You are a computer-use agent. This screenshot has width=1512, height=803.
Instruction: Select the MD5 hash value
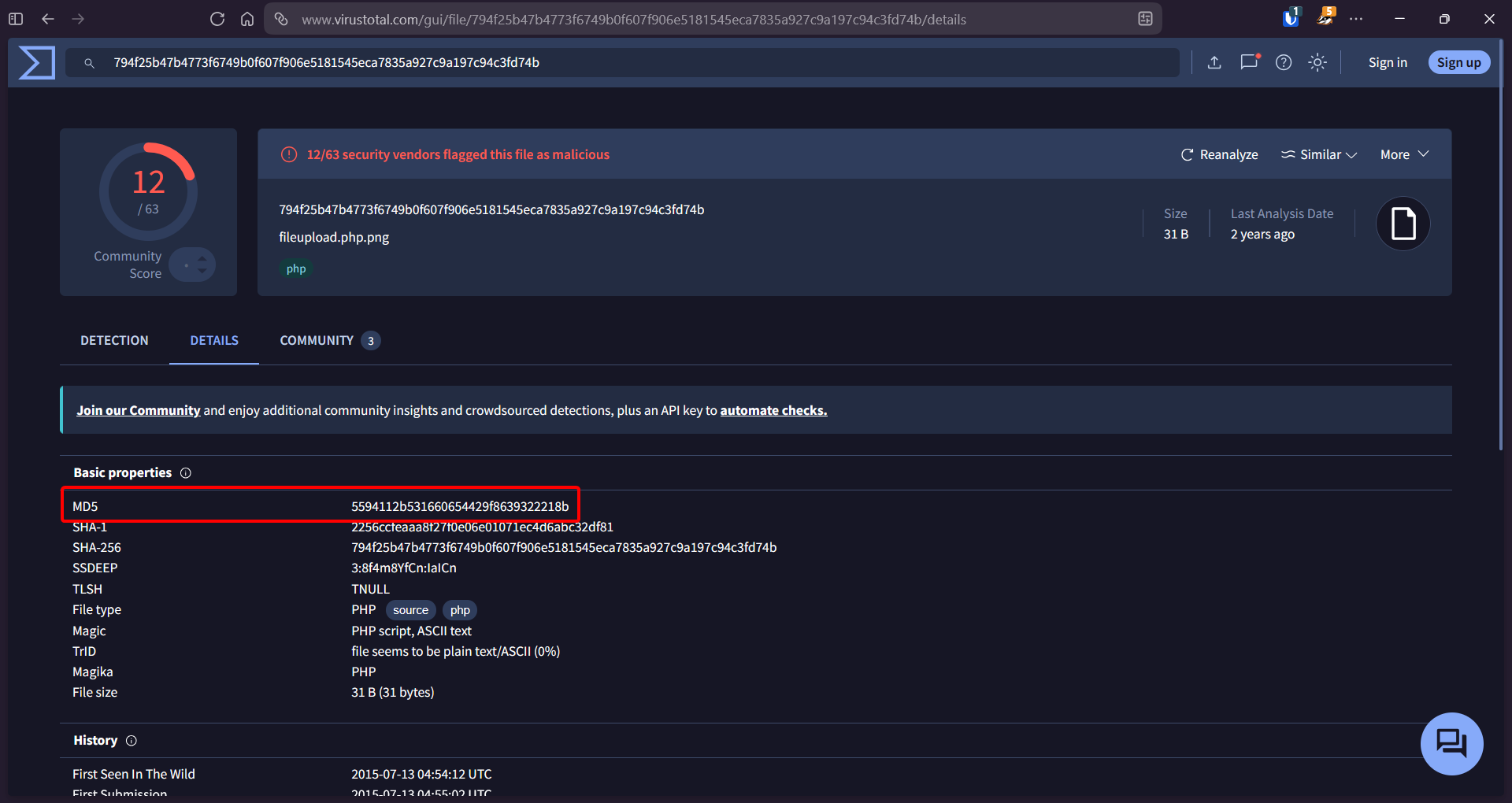[x=460, y=506]
